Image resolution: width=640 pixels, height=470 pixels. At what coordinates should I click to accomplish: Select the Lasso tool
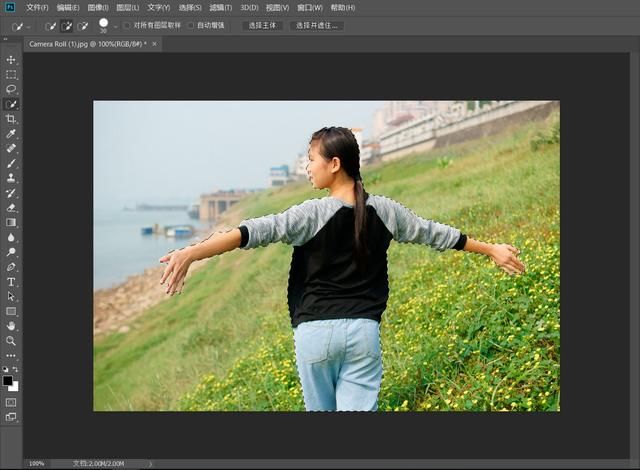click(11, 89)
